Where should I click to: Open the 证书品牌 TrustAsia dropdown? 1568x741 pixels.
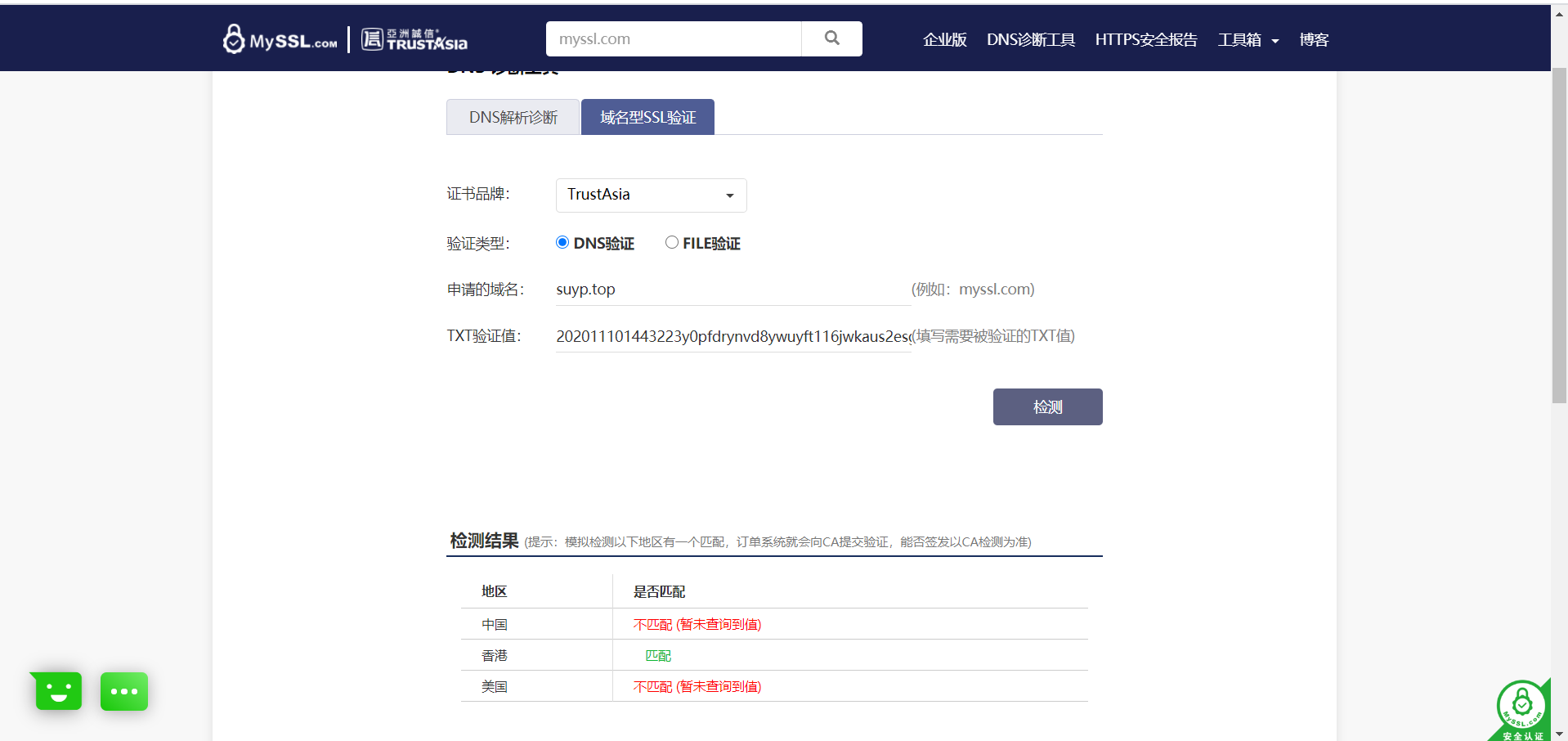coord(651,195)
